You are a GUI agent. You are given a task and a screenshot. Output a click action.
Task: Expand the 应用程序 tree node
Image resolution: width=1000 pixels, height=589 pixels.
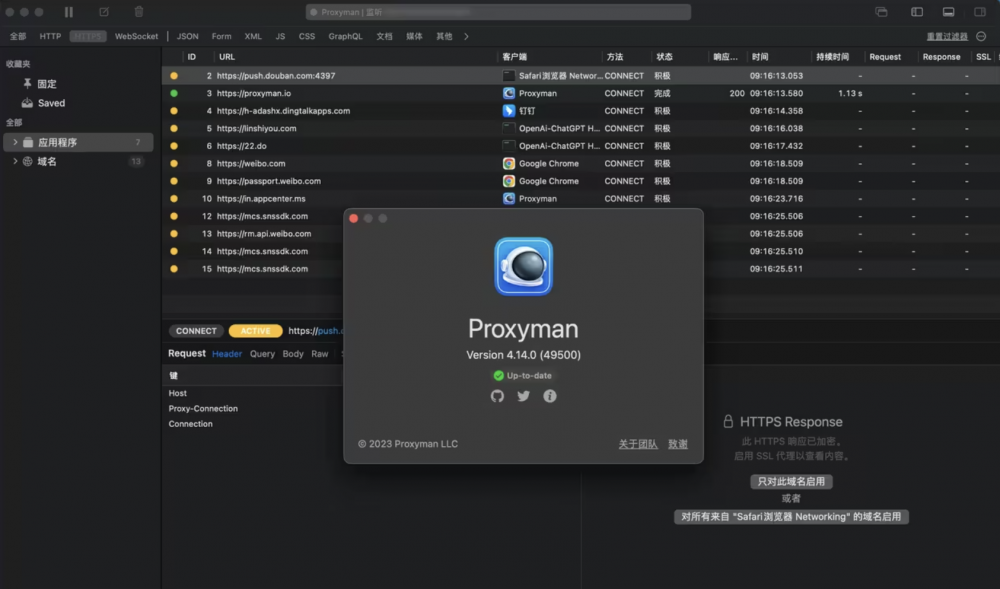click(x=15, y=142)
